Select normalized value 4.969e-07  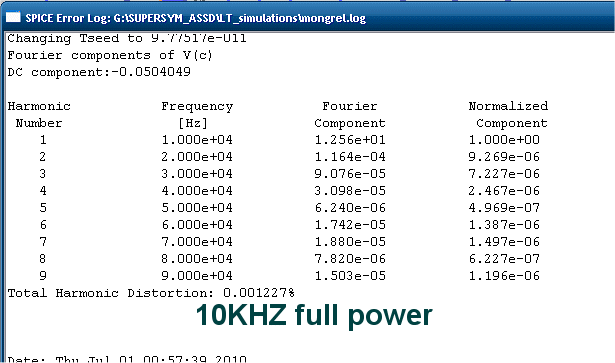point(504,208)
